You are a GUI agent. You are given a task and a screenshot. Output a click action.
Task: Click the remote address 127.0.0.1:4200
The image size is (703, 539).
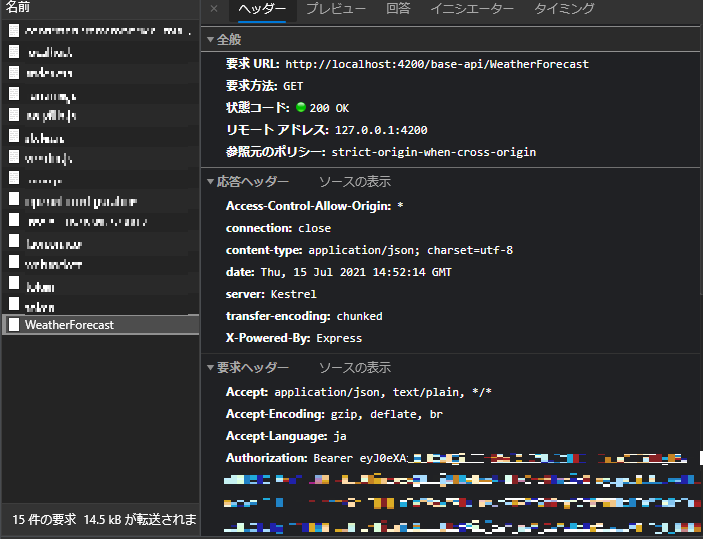[381, 130]
